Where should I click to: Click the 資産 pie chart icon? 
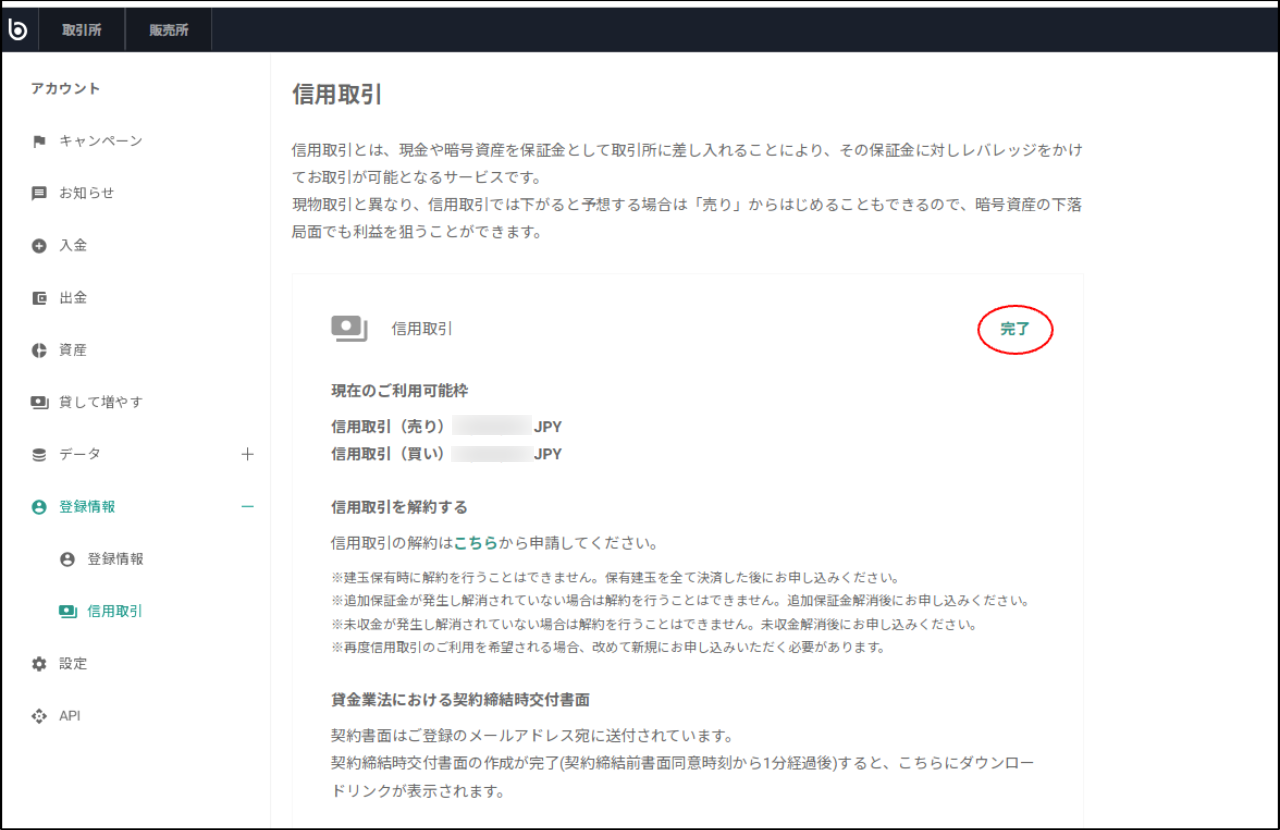click(39, 350)
